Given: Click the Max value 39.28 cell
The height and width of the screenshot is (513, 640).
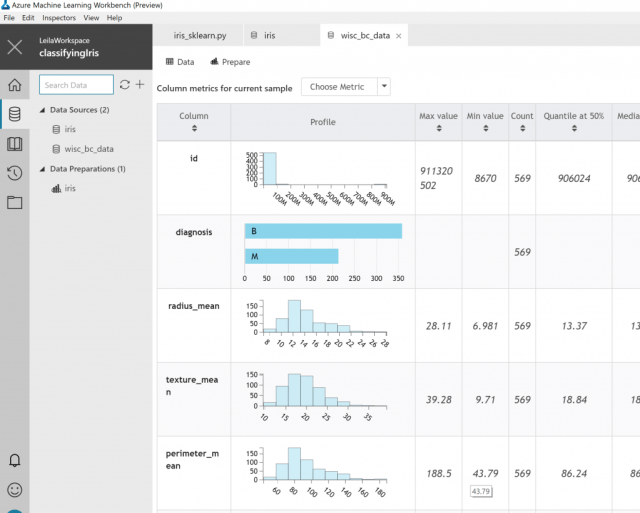Looking at the screenshot, I should (439, 400).
